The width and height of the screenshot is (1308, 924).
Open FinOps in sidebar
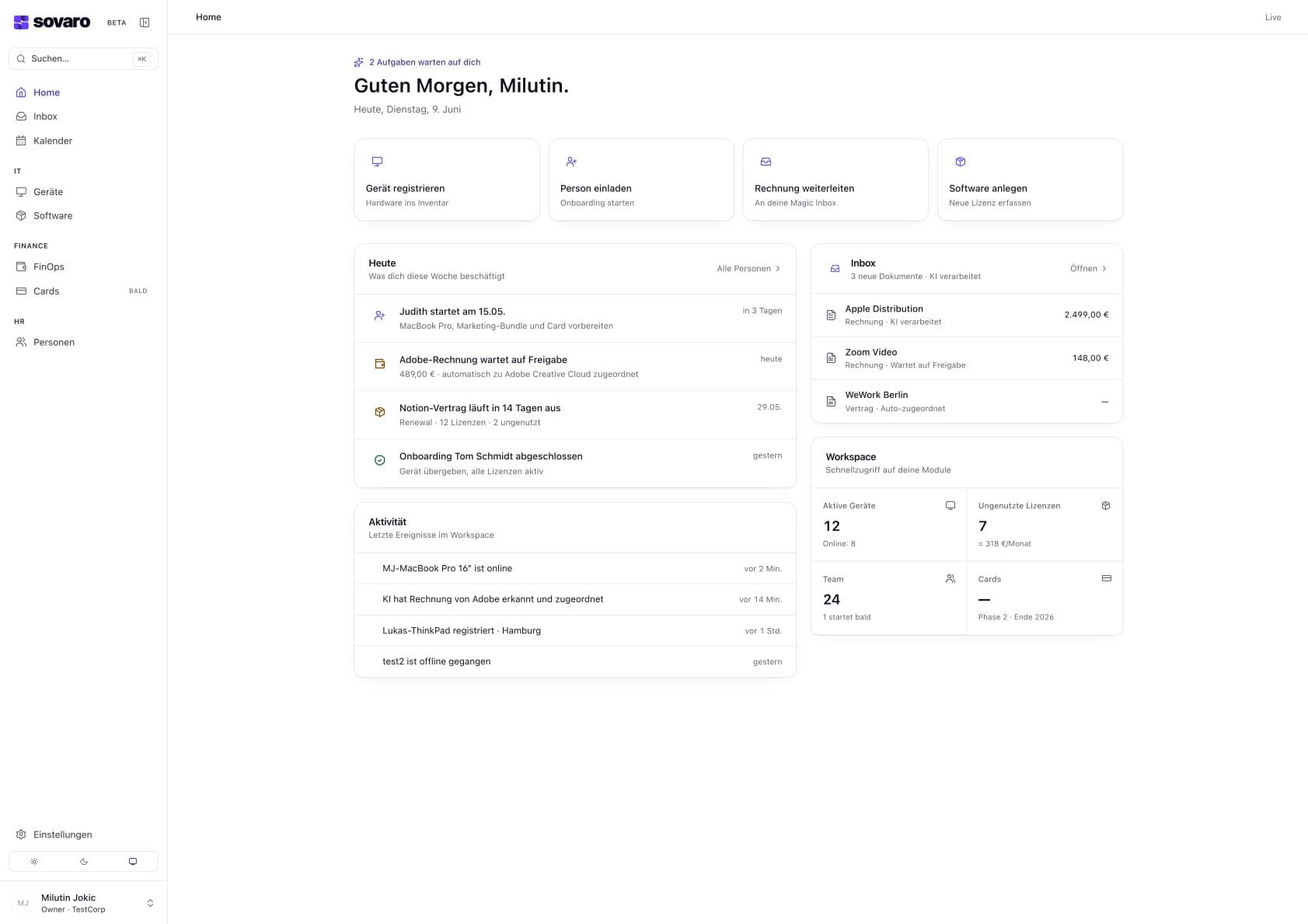pos(83,267)
